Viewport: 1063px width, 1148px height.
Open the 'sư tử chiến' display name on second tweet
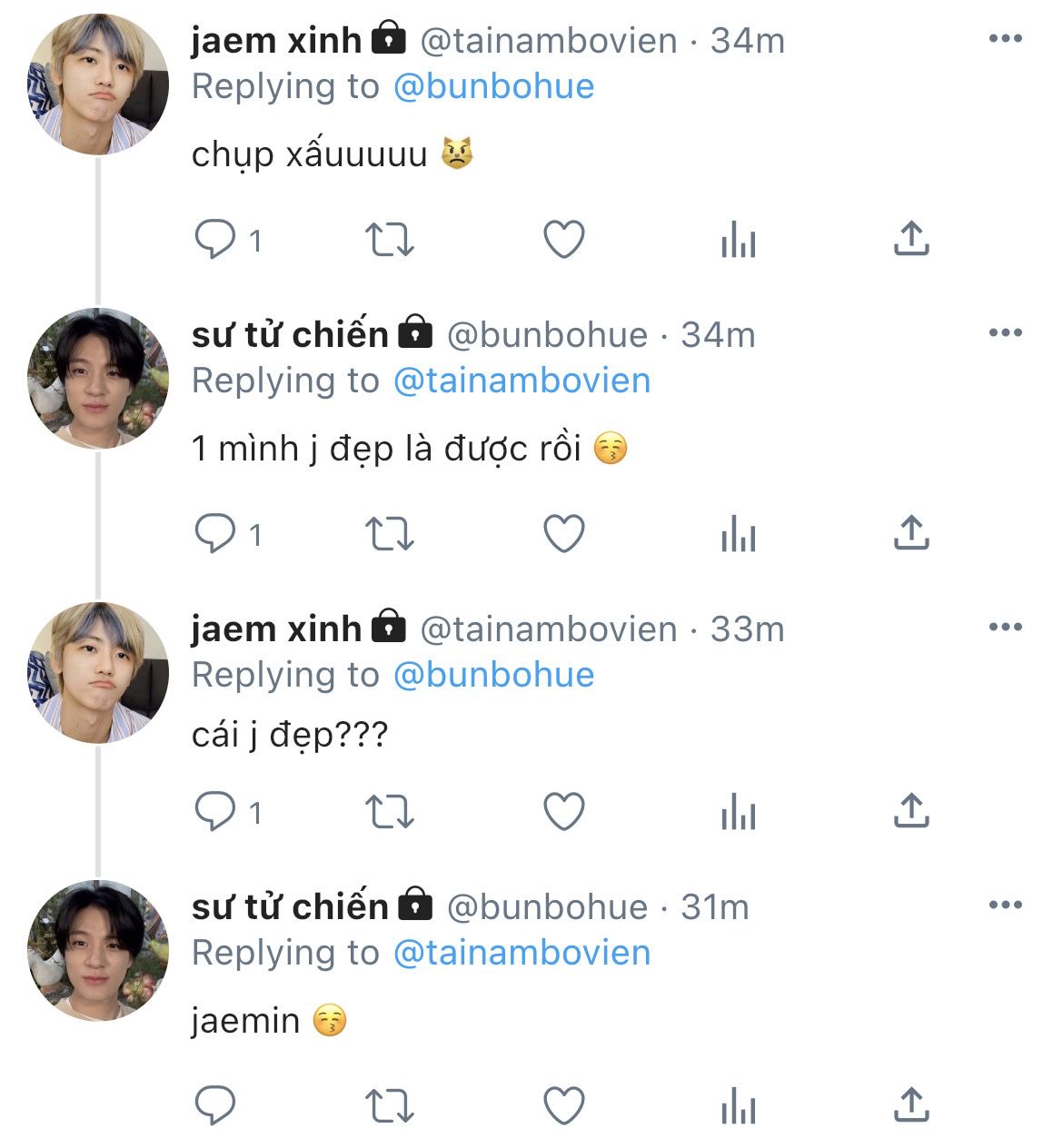(x=290, y=335)
